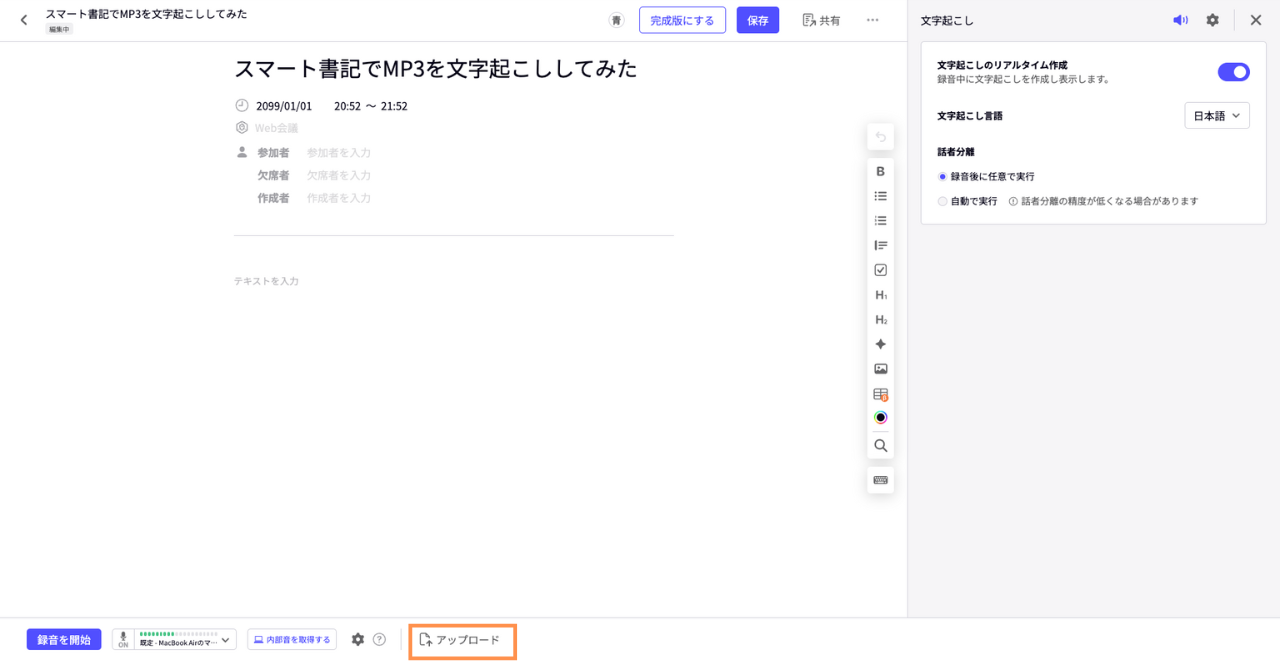This screenshot has width=1280, height=670.
Task: Turn off real-time transcription toggle
Action: [1233, 72]
